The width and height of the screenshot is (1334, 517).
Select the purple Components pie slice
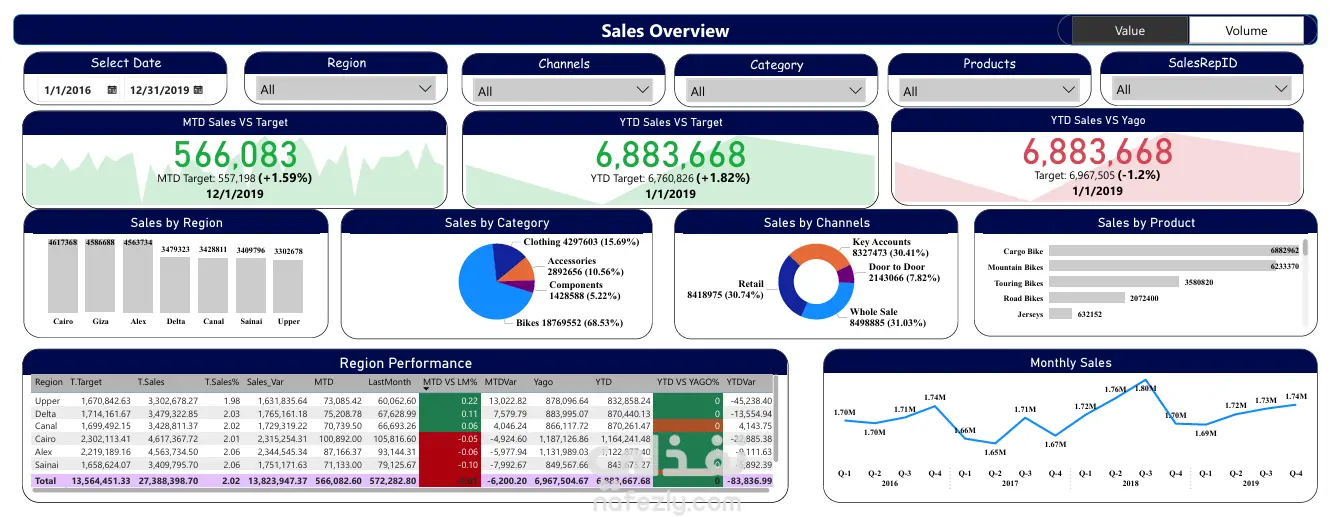tap(523, 287)
